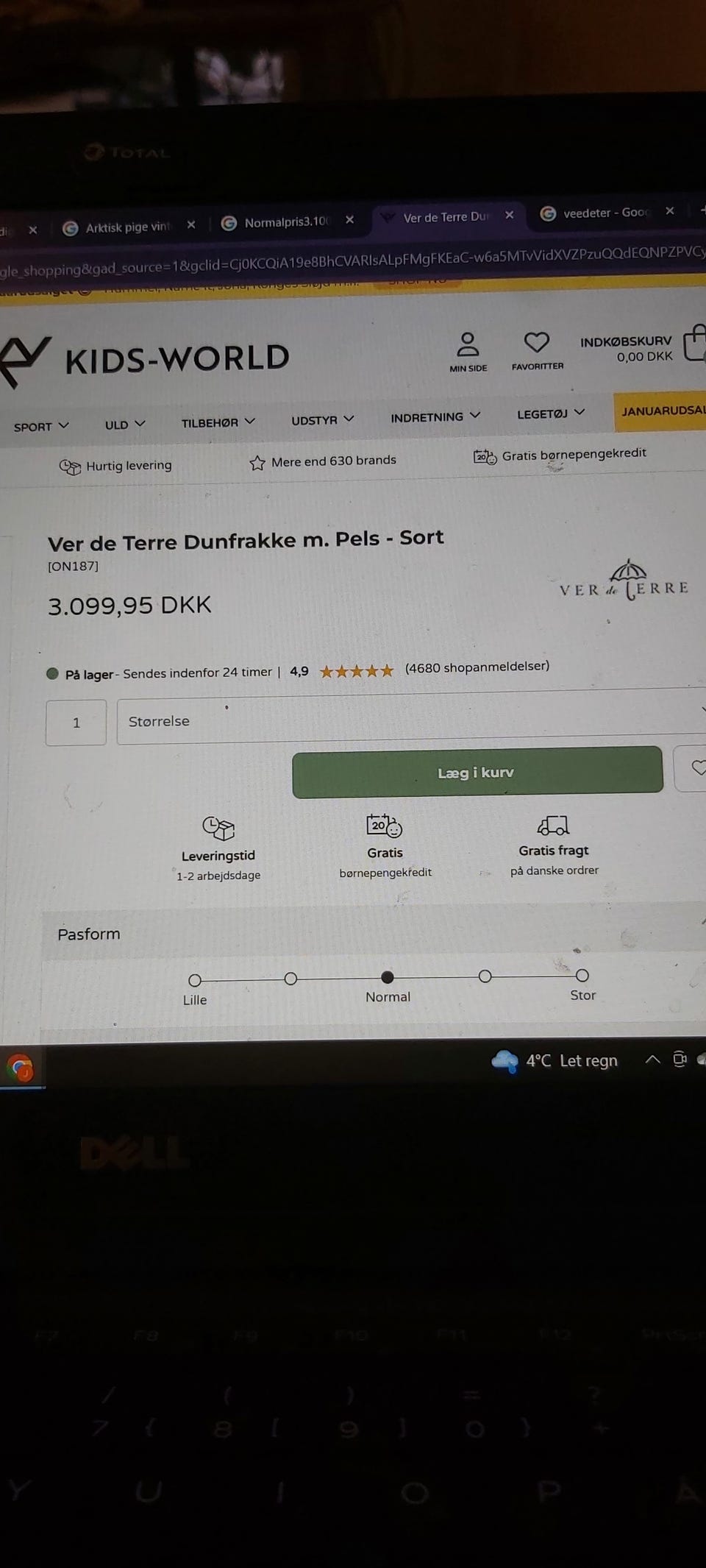
Task: Click the quantity field showing 1
Action: coord(76,723)
